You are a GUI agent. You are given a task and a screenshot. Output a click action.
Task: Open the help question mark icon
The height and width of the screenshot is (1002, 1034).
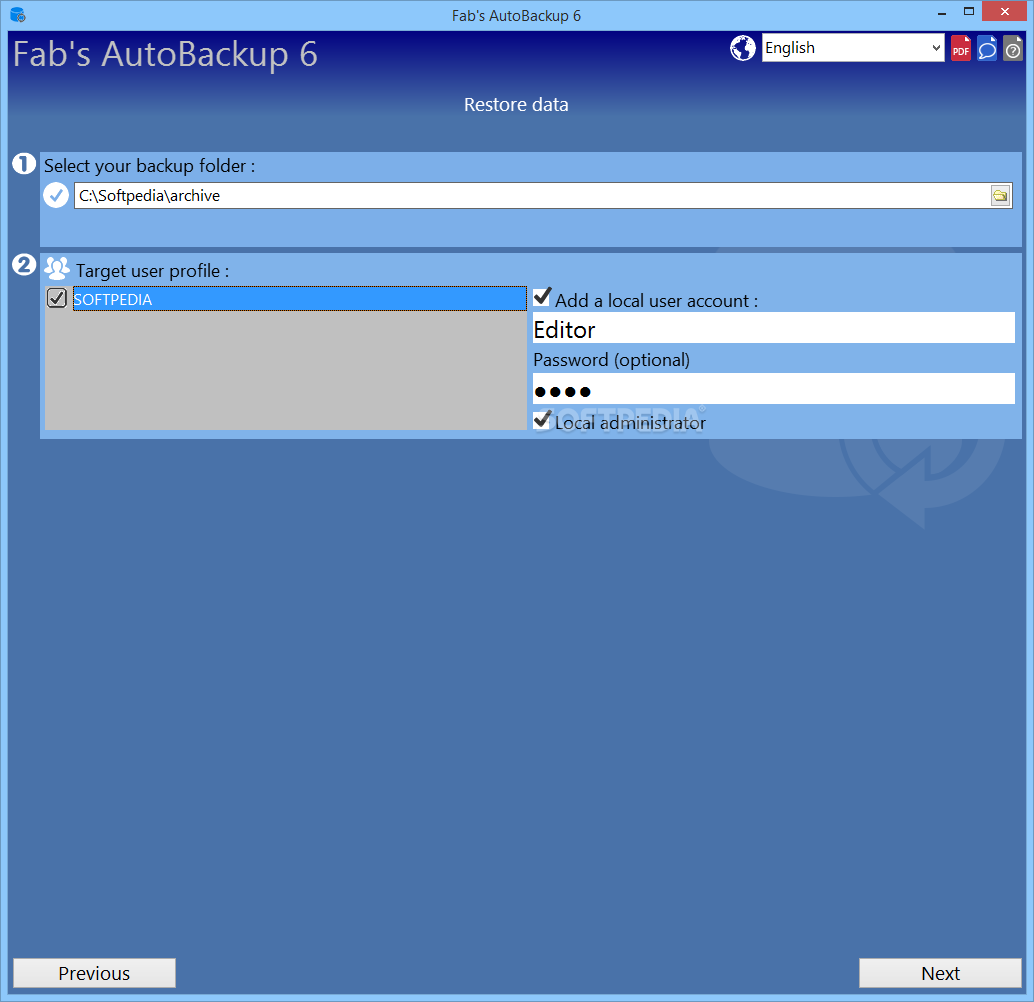click(x=1012, y=48)
